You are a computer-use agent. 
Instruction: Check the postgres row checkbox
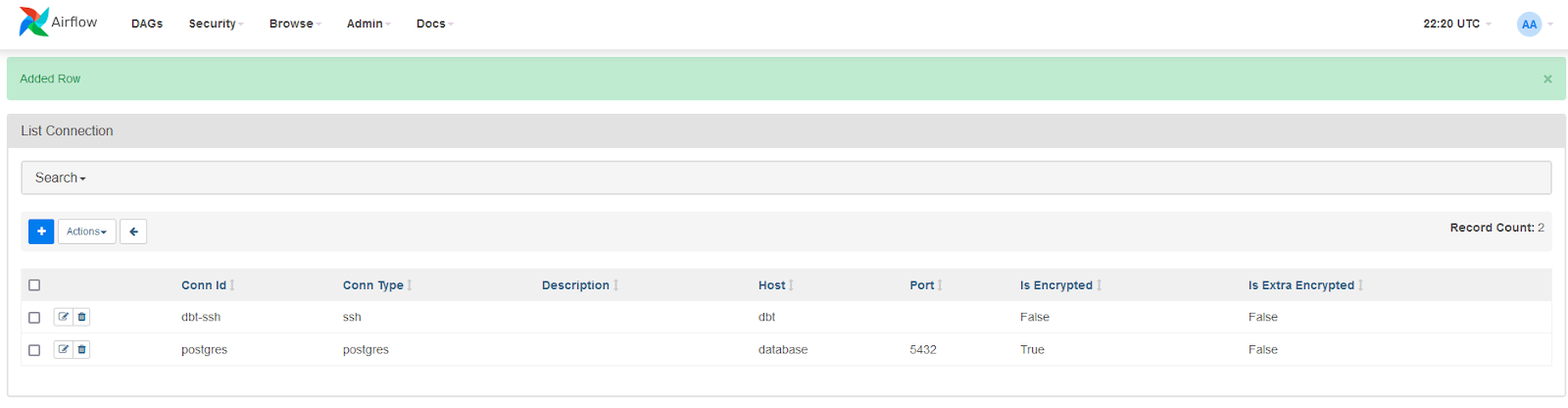click(34, 350)
